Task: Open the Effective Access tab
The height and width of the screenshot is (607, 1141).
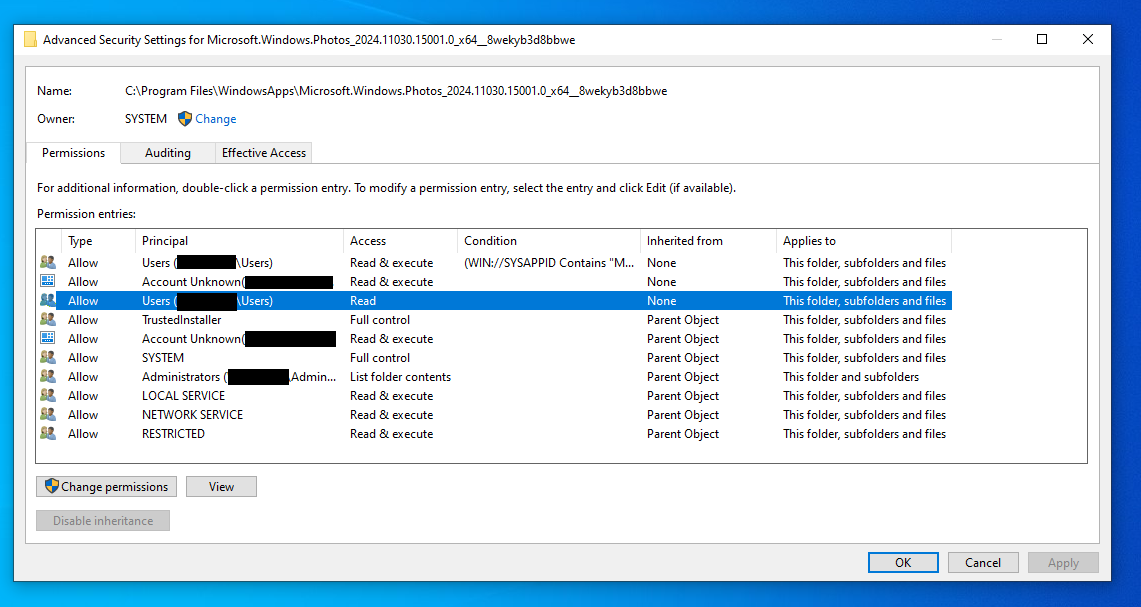Action: click(x=264, y=153)
